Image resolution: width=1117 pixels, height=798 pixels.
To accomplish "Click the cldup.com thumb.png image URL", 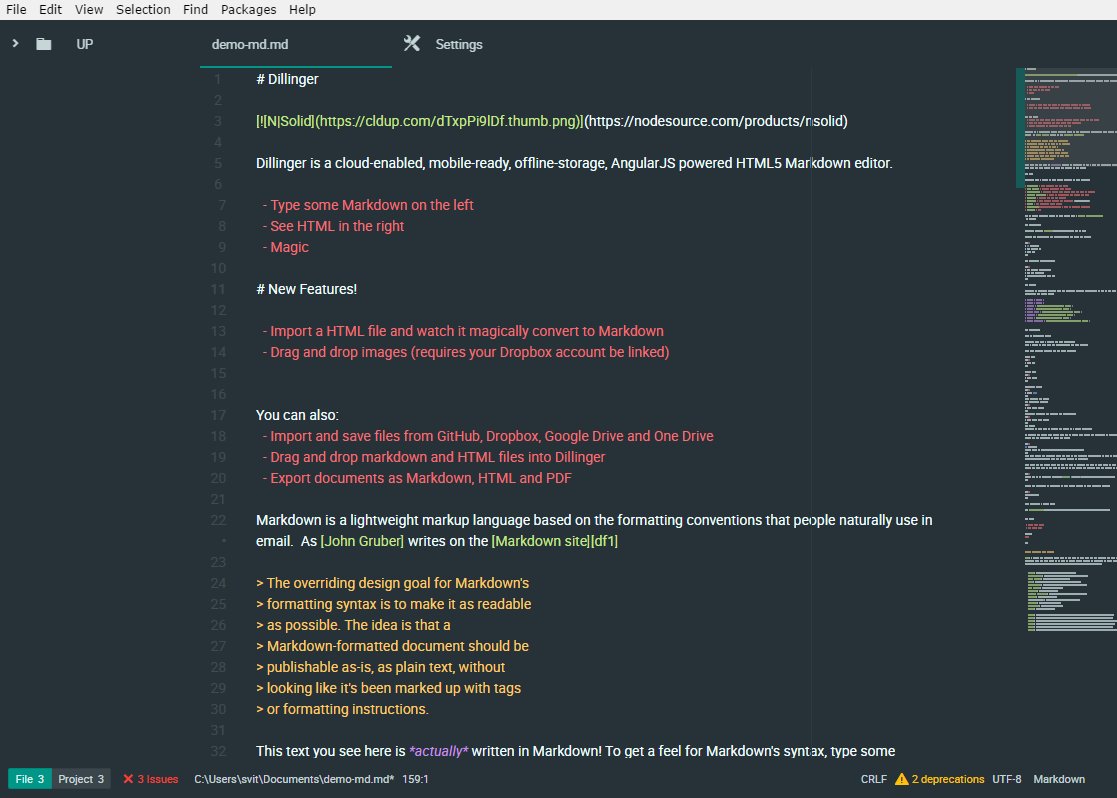I will (x=449, y=121).
